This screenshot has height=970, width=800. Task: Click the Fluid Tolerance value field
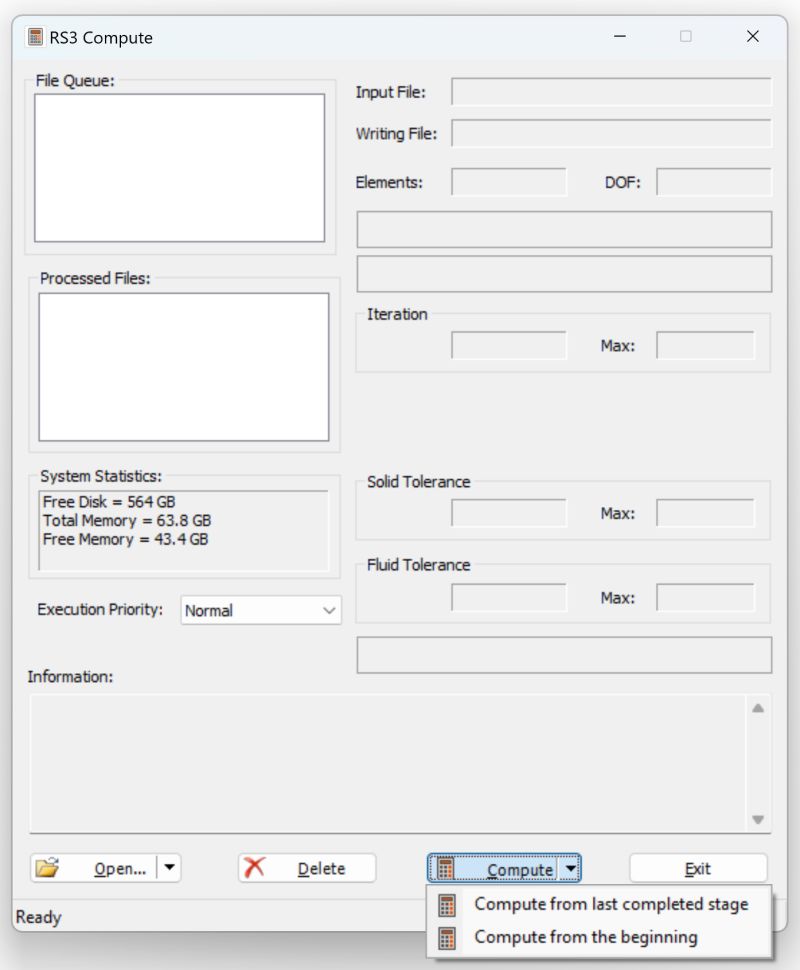pyautogui.click(x=509, y=597)
